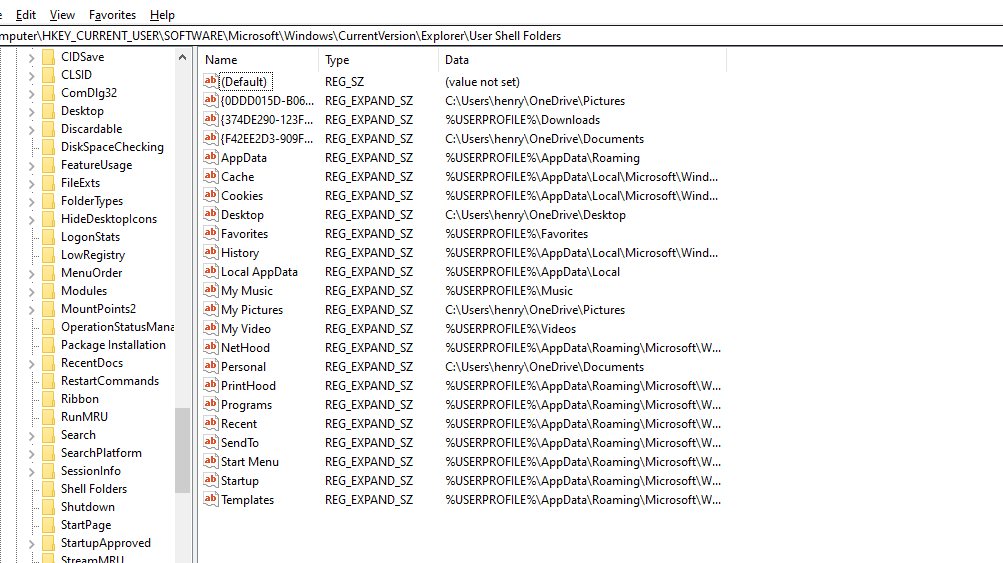The width and height of the screenshot is (1003, 563).
Task: Click the Shutdown folder icon
Action: tap(48, 507)
